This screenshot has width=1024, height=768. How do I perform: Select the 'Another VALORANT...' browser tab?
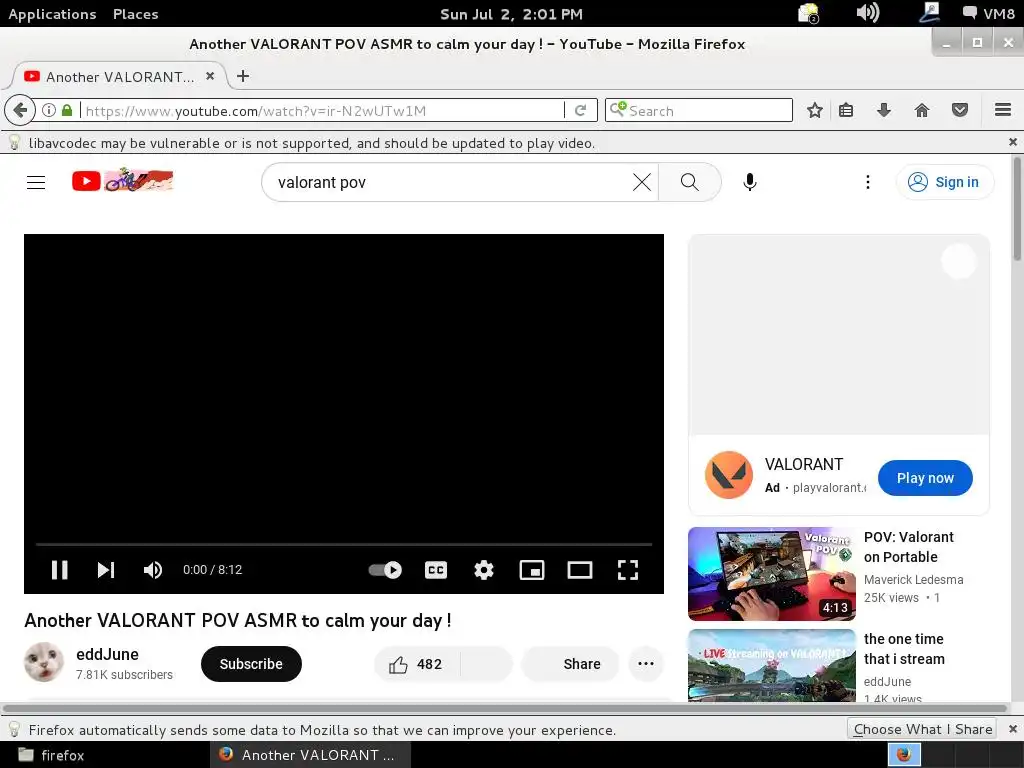118,76
